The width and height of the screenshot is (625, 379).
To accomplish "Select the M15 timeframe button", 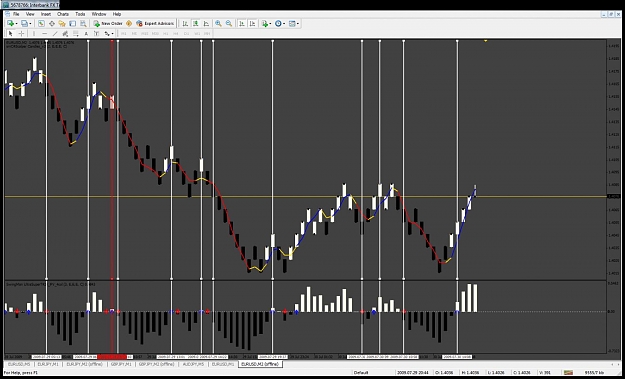I will click(x=145, y=33).
